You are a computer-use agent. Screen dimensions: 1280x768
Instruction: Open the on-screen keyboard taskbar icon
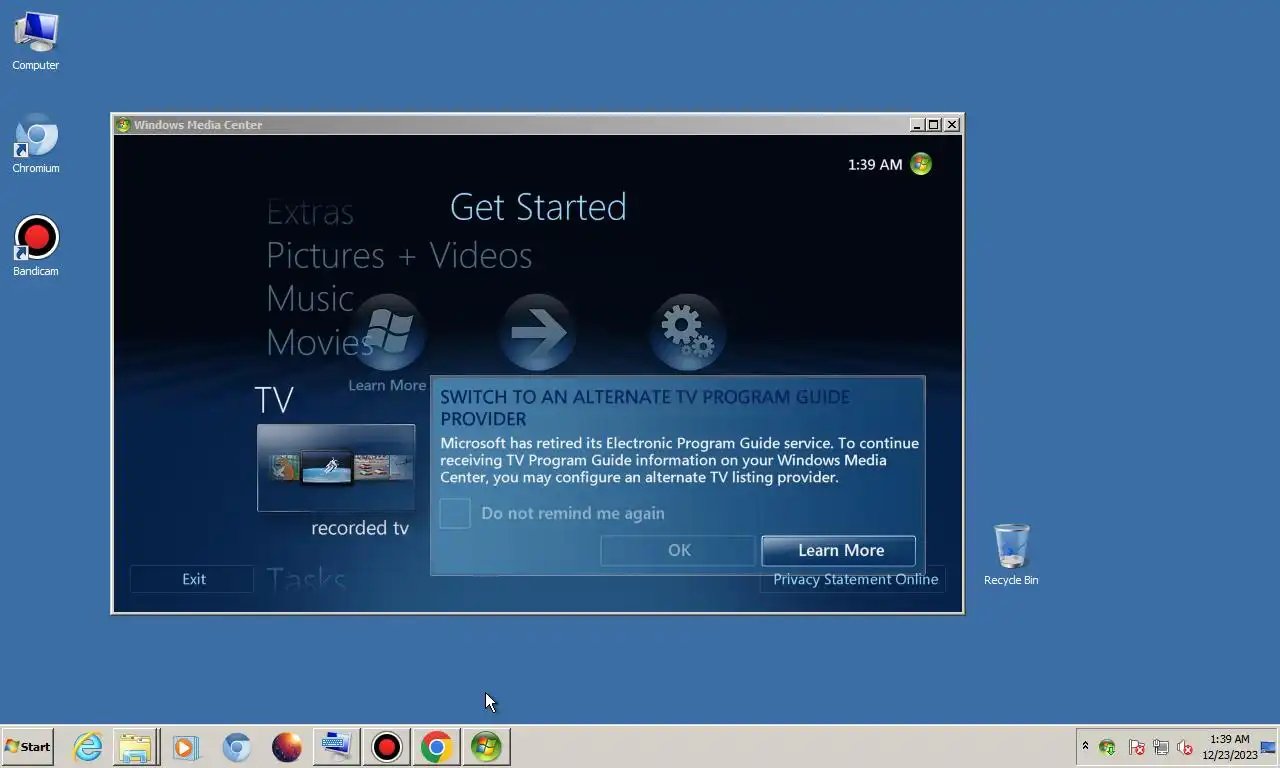coord(336,747)
